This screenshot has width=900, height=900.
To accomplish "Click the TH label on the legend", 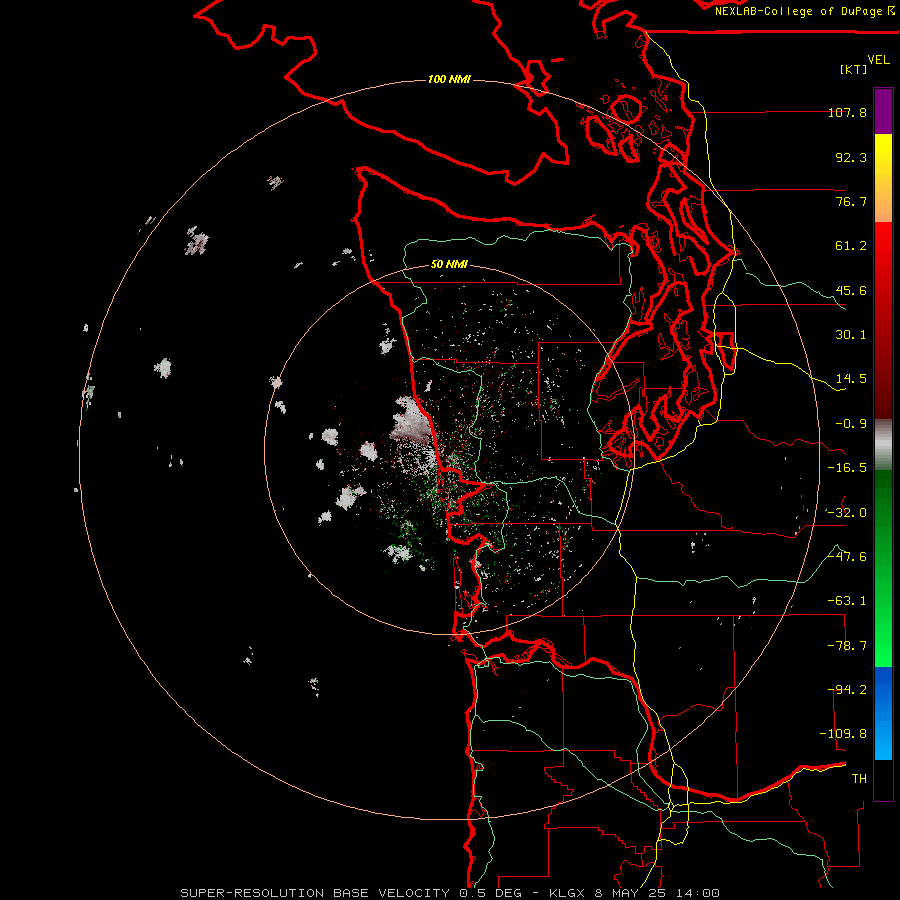I will click(859, 779).
